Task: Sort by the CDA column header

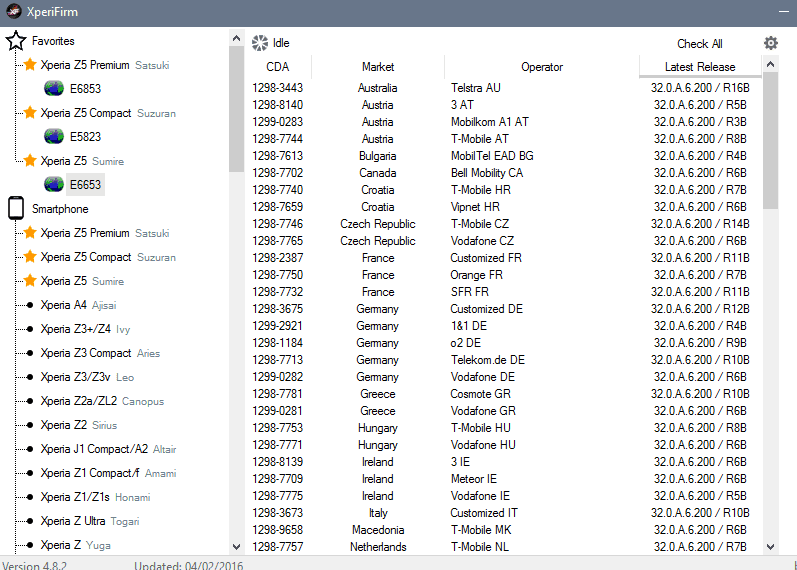Action: point(278,67)
